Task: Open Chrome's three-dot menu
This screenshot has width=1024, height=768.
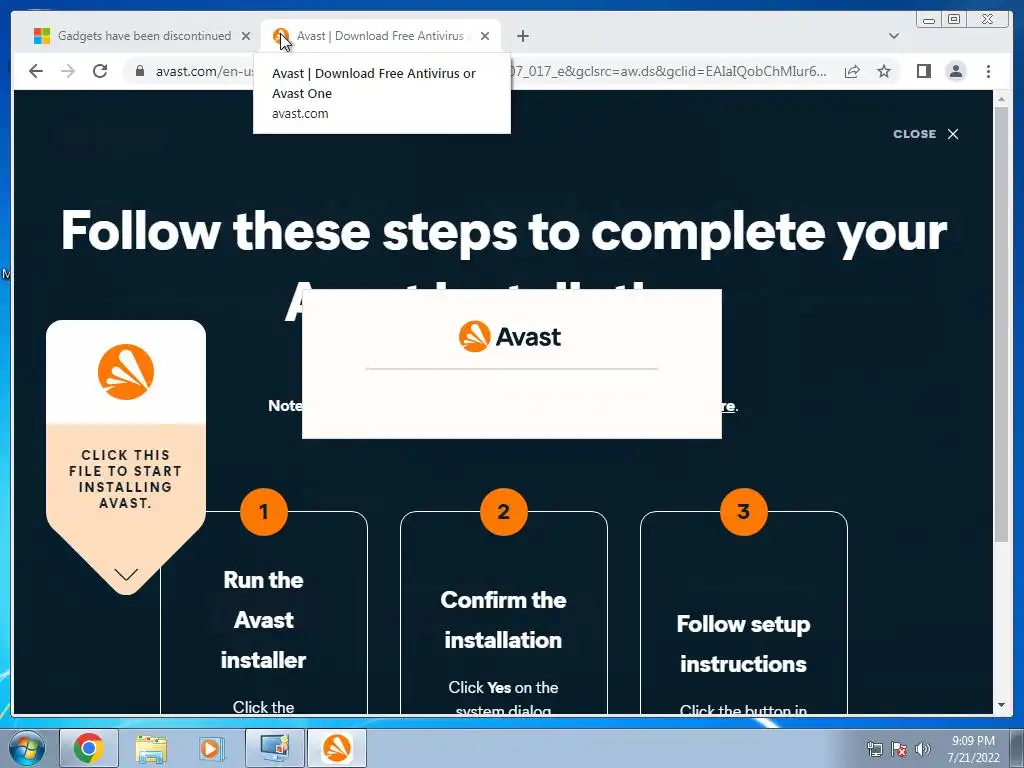Action: (x=988, y=71)
